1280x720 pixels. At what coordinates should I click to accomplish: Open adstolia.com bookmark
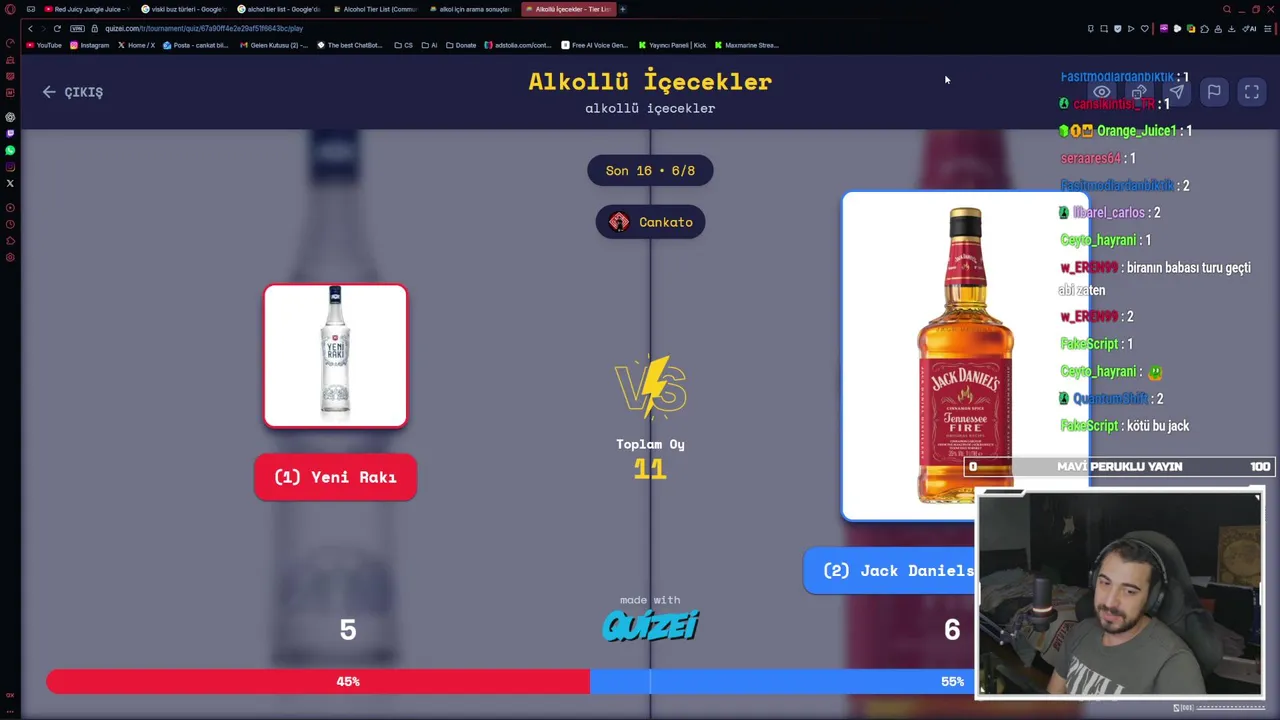(518, 45)
